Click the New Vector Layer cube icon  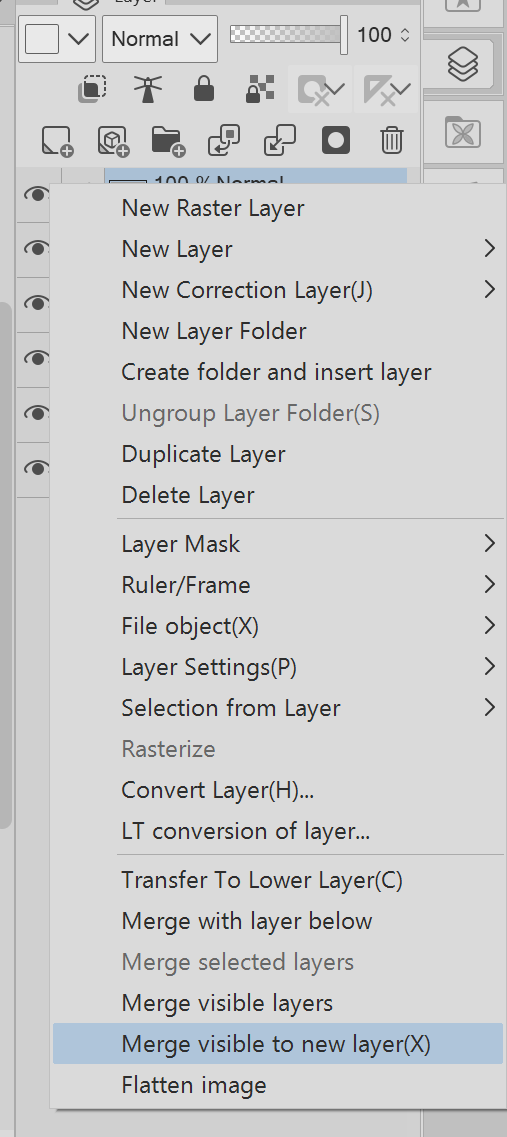pos(112,140)
